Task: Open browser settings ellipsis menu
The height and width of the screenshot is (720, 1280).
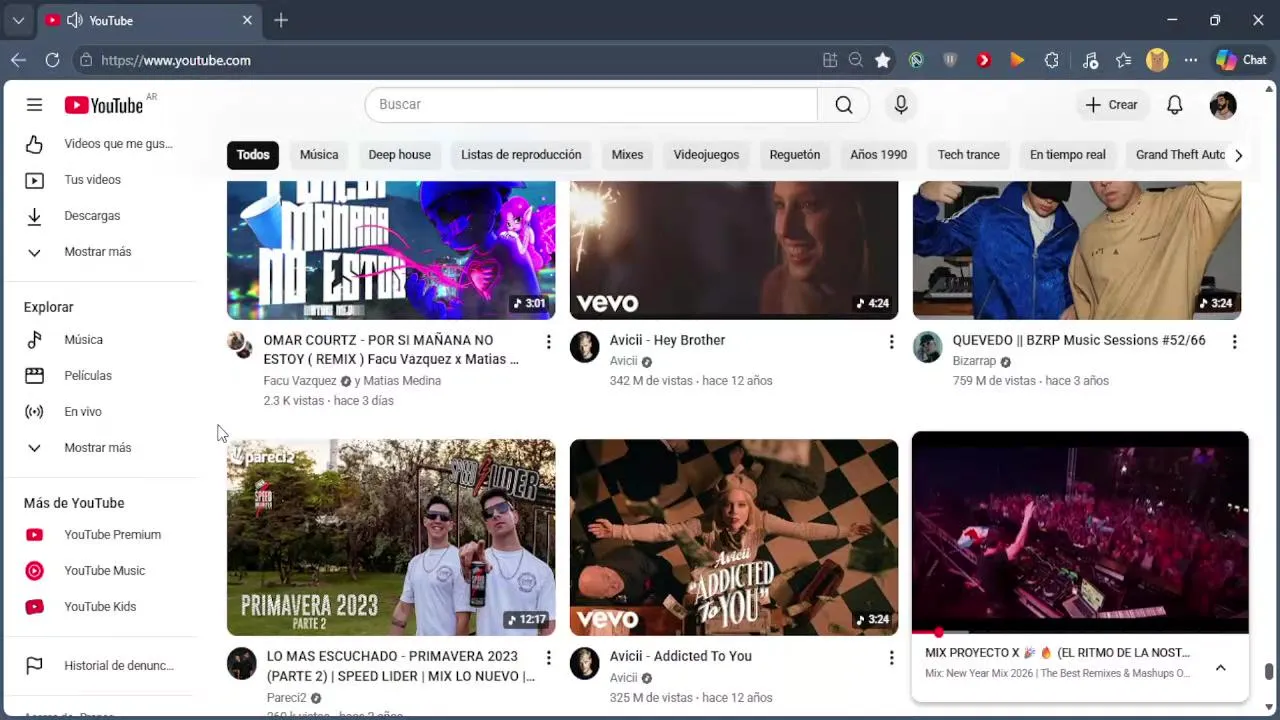Action: point(1190,60)
